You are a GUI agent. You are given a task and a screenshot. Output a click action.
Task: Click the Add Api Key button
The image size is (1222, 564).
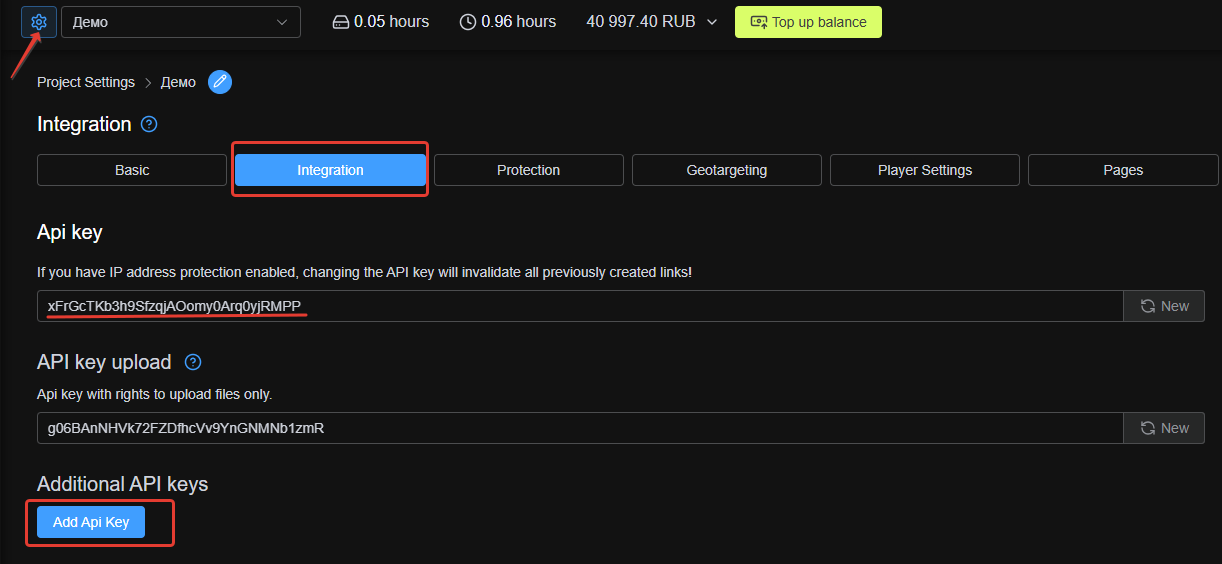(x=91, y=522)
